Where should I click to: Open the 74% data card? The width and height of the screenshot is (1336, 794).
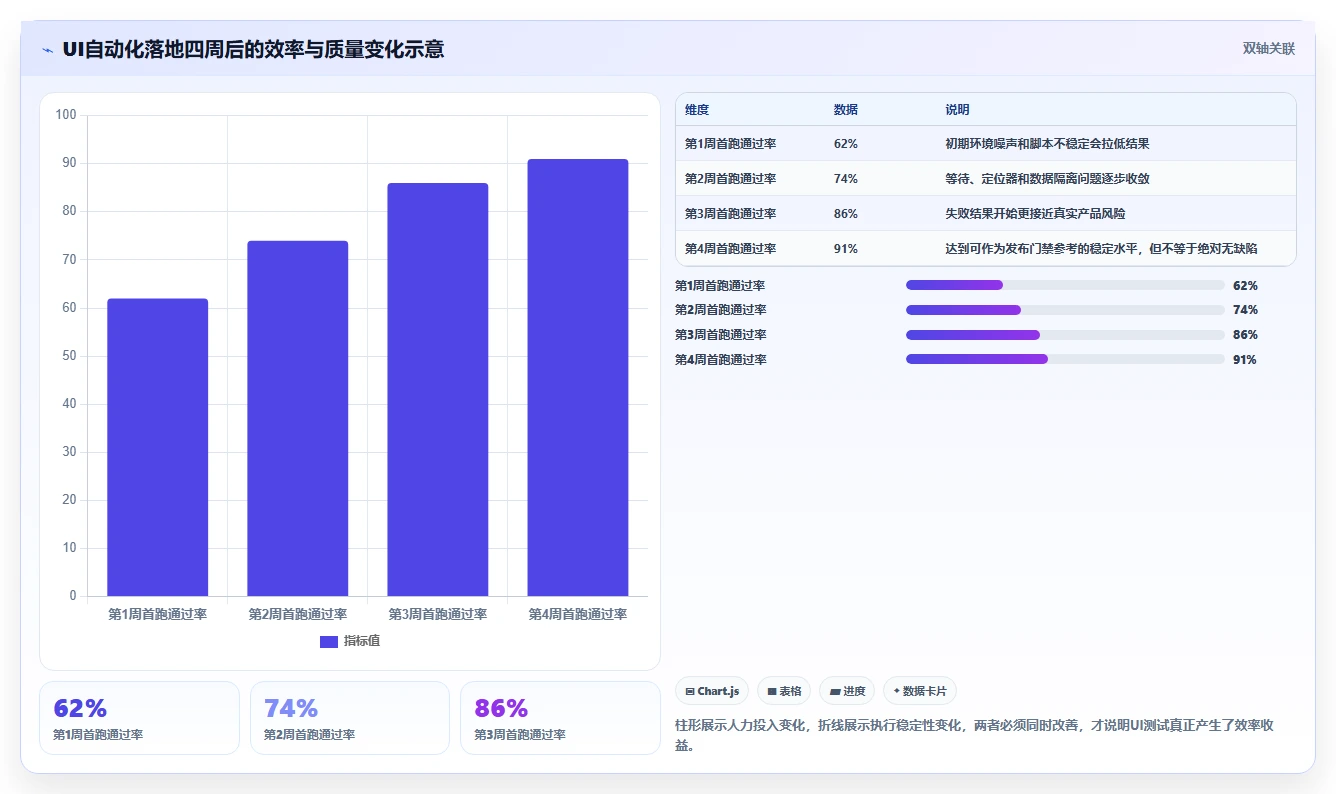coord(350,718)
